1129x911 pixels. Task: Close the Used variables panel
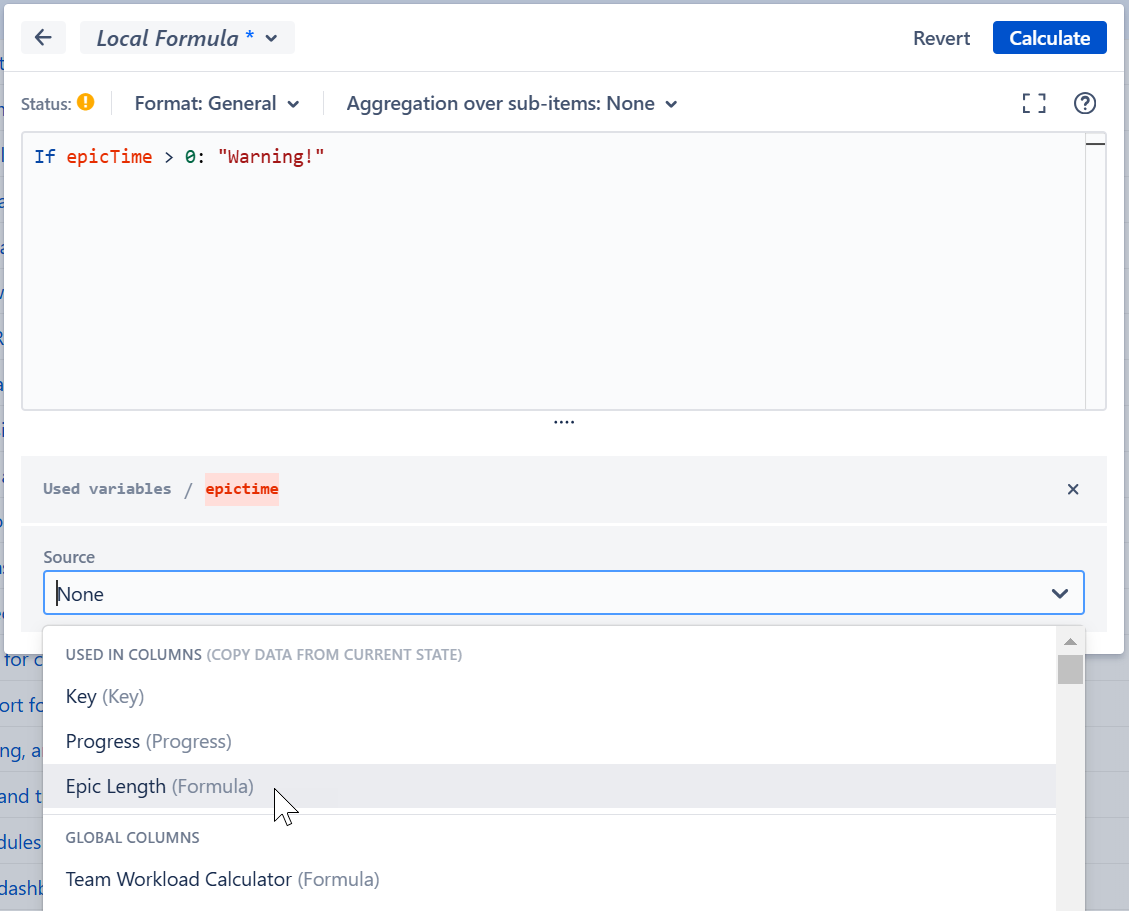[x=1073, y=489]
